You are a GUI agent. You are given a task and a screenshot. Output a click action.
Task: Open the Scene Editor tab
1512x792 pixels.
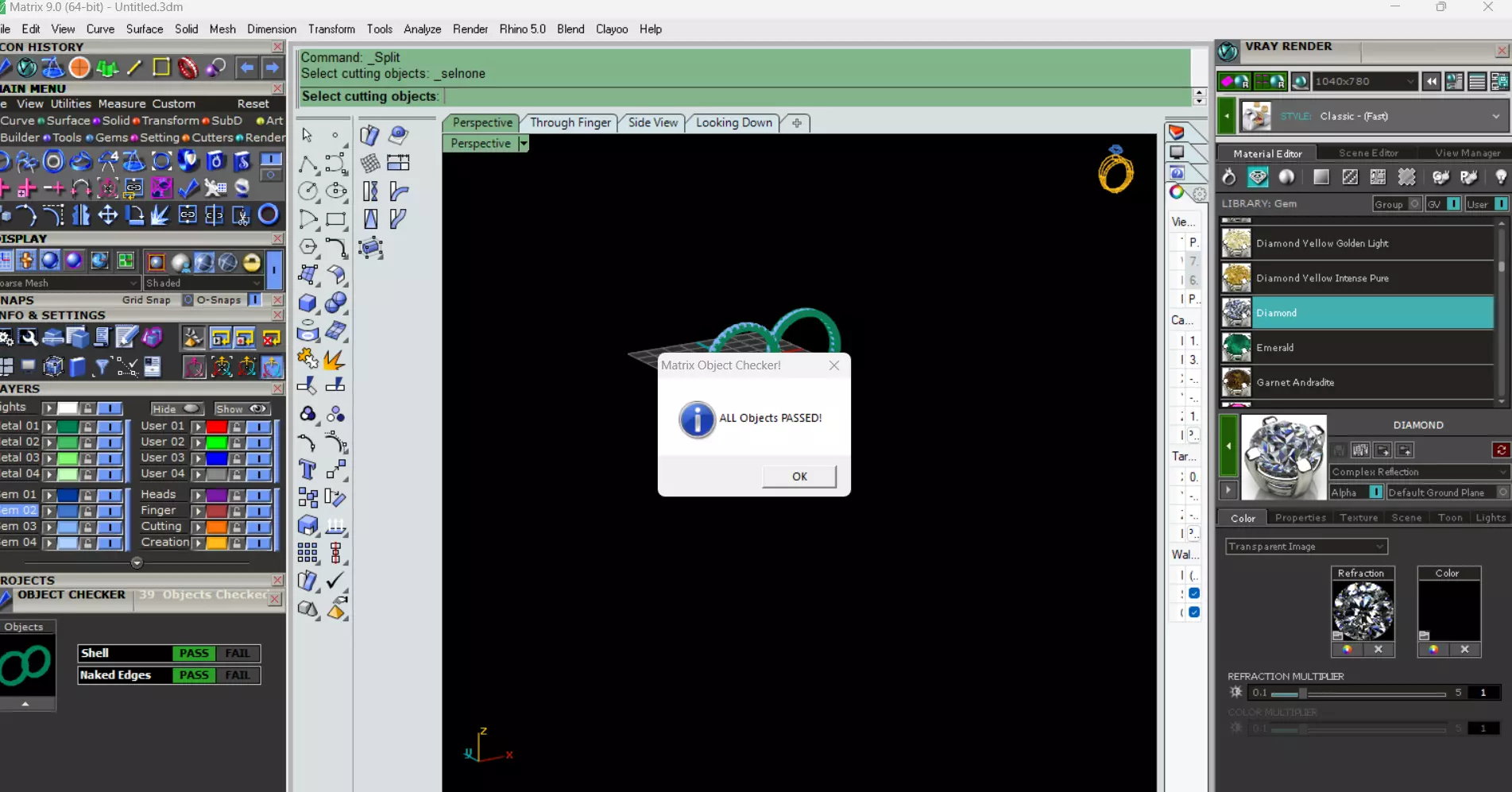click(1368, 153)
